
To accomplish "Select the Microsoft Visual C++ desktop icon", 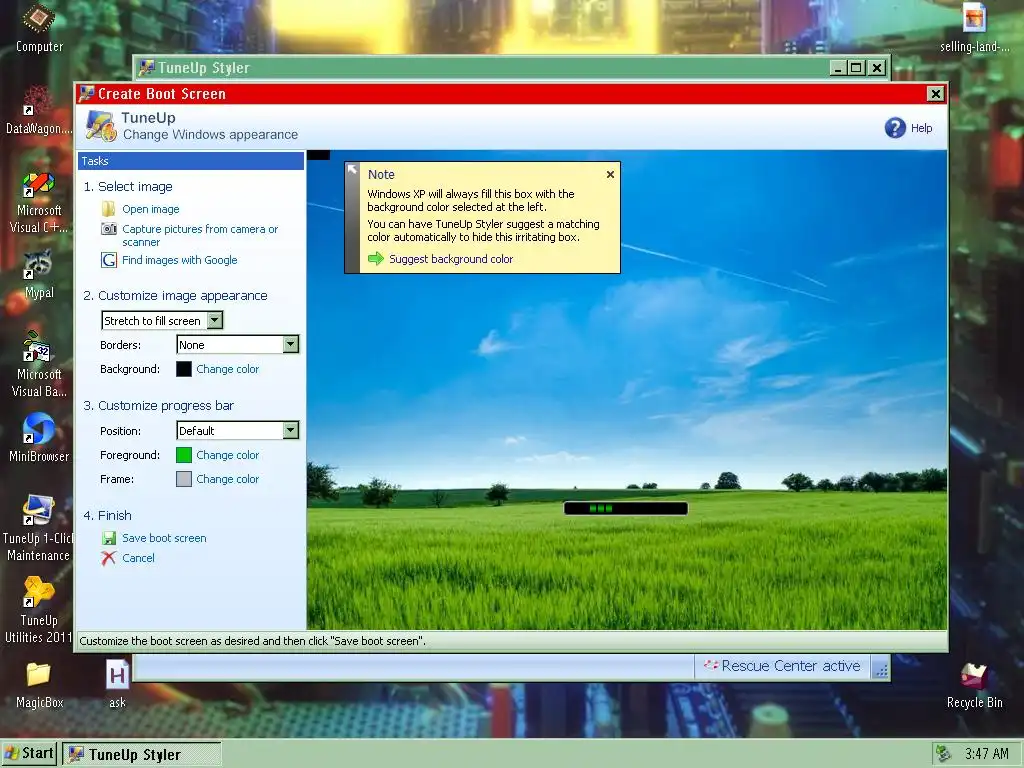I will [39, 202].
